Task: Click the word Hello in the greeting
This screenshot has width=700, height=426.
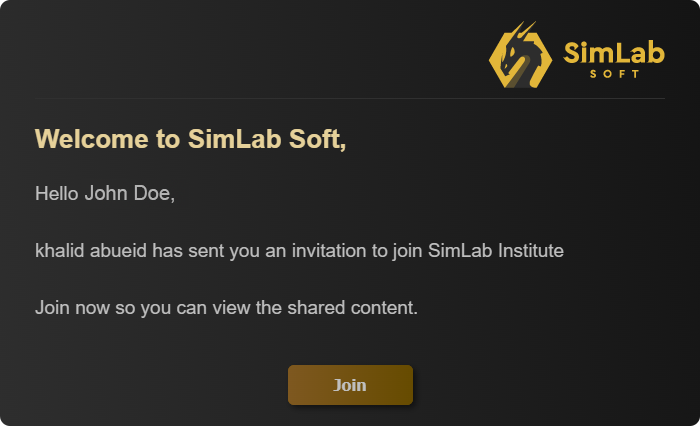Action: click(x=56, y=193)
